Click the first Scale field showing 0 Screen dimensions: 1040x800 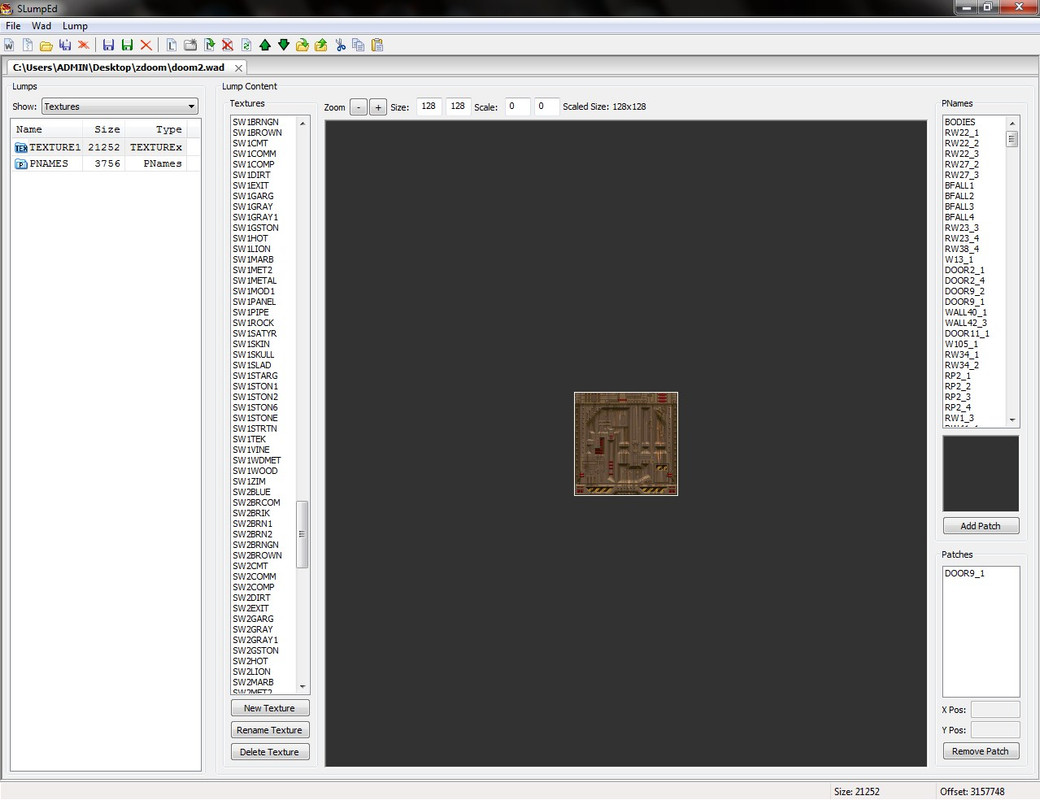(517, 106)
